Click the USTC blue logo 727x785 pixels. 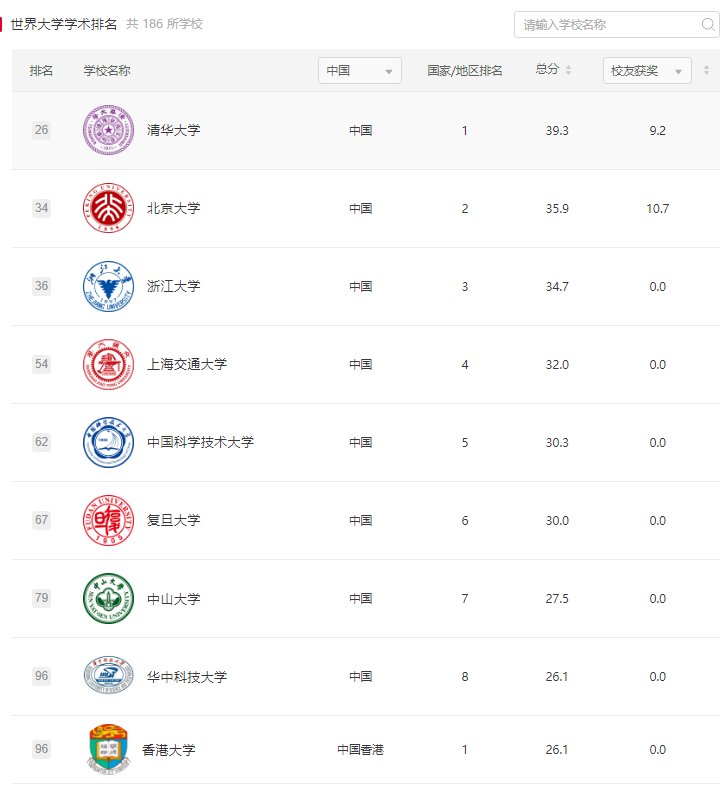coord(108,443)
